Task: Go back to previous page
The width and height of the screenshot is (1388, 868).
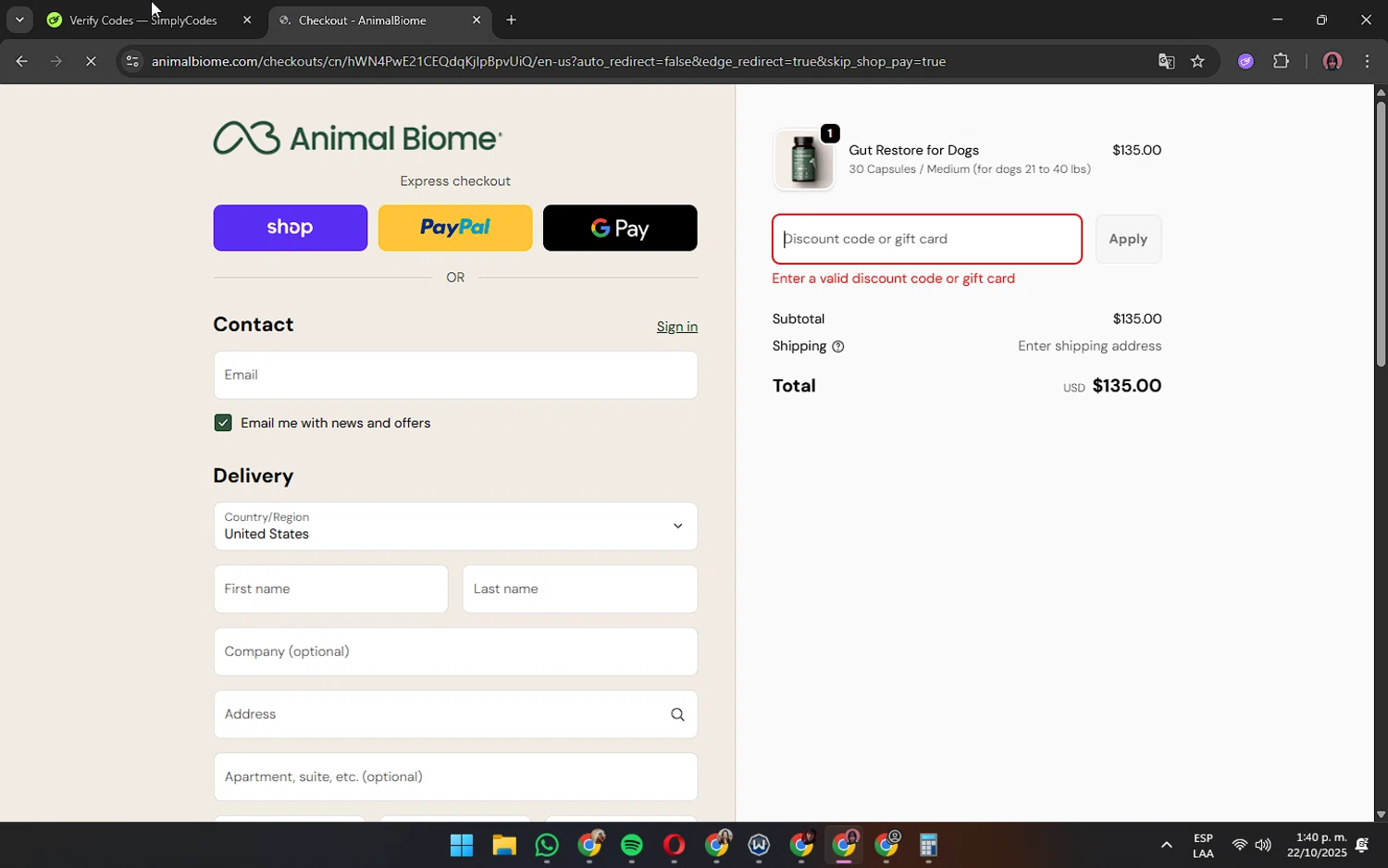Action: point(21,62)
